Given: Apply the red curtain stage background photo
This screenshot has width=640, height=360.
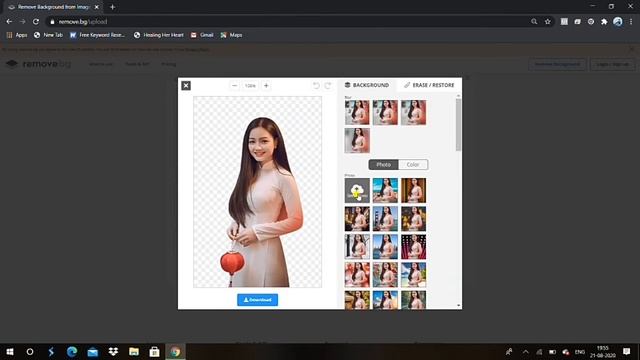Looking at the screenshot, I should (x=413, y=247).
